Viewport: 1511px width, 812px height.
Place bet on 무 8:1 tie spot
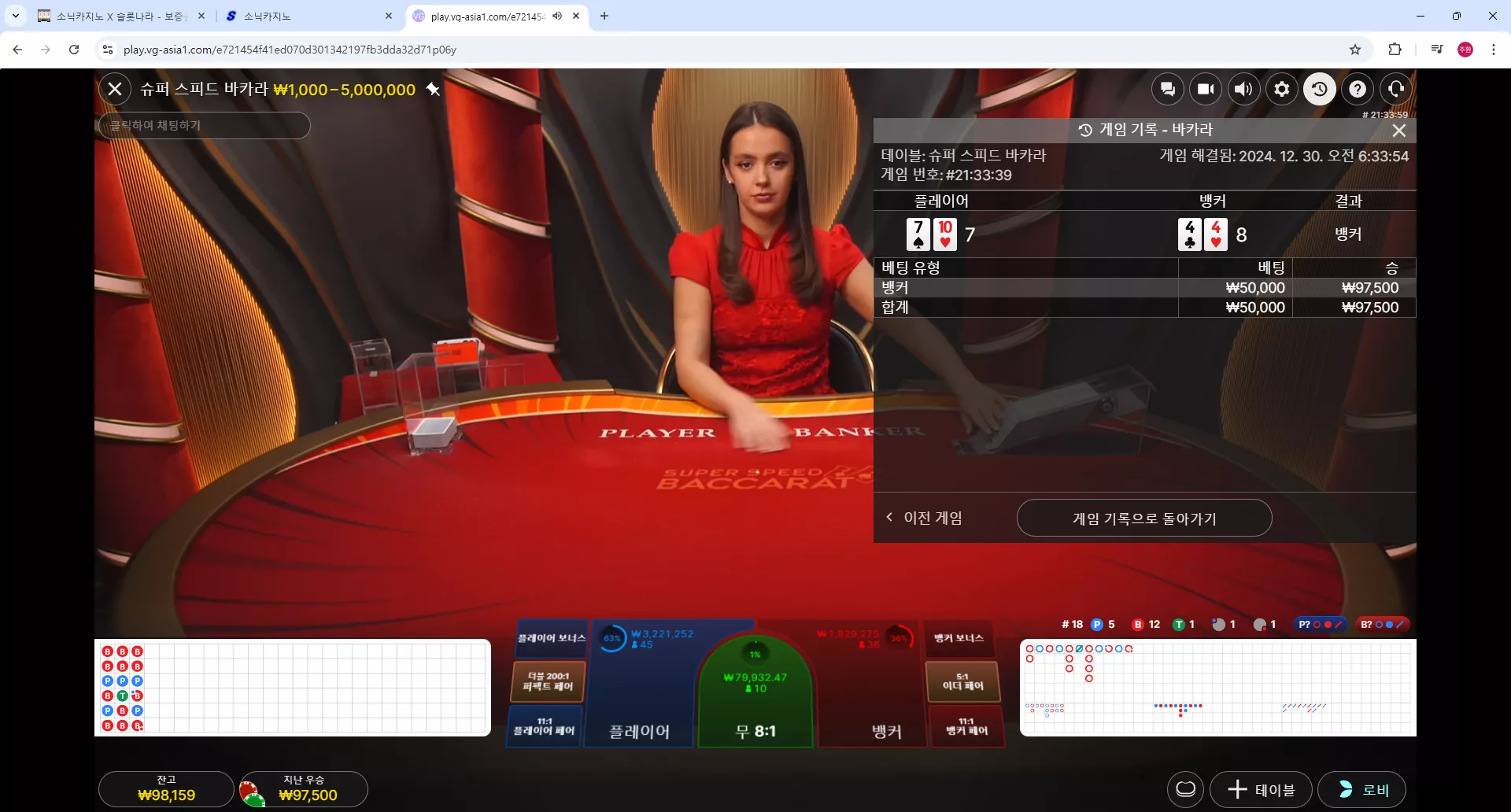tap(755, 692)
